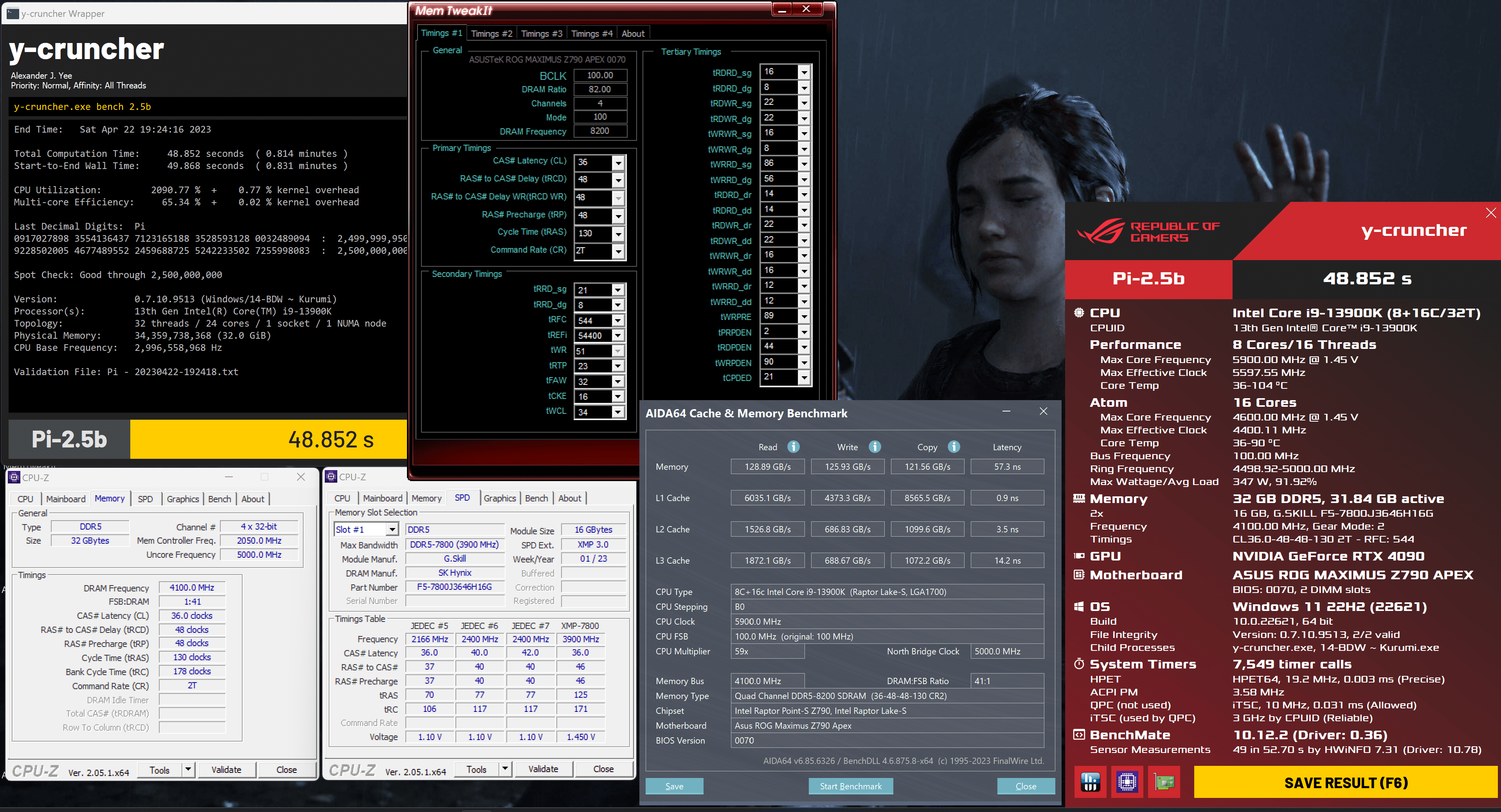Click the BenchMate section icon
This screenshot has height=812, width=1501.
coord(1079,735)
